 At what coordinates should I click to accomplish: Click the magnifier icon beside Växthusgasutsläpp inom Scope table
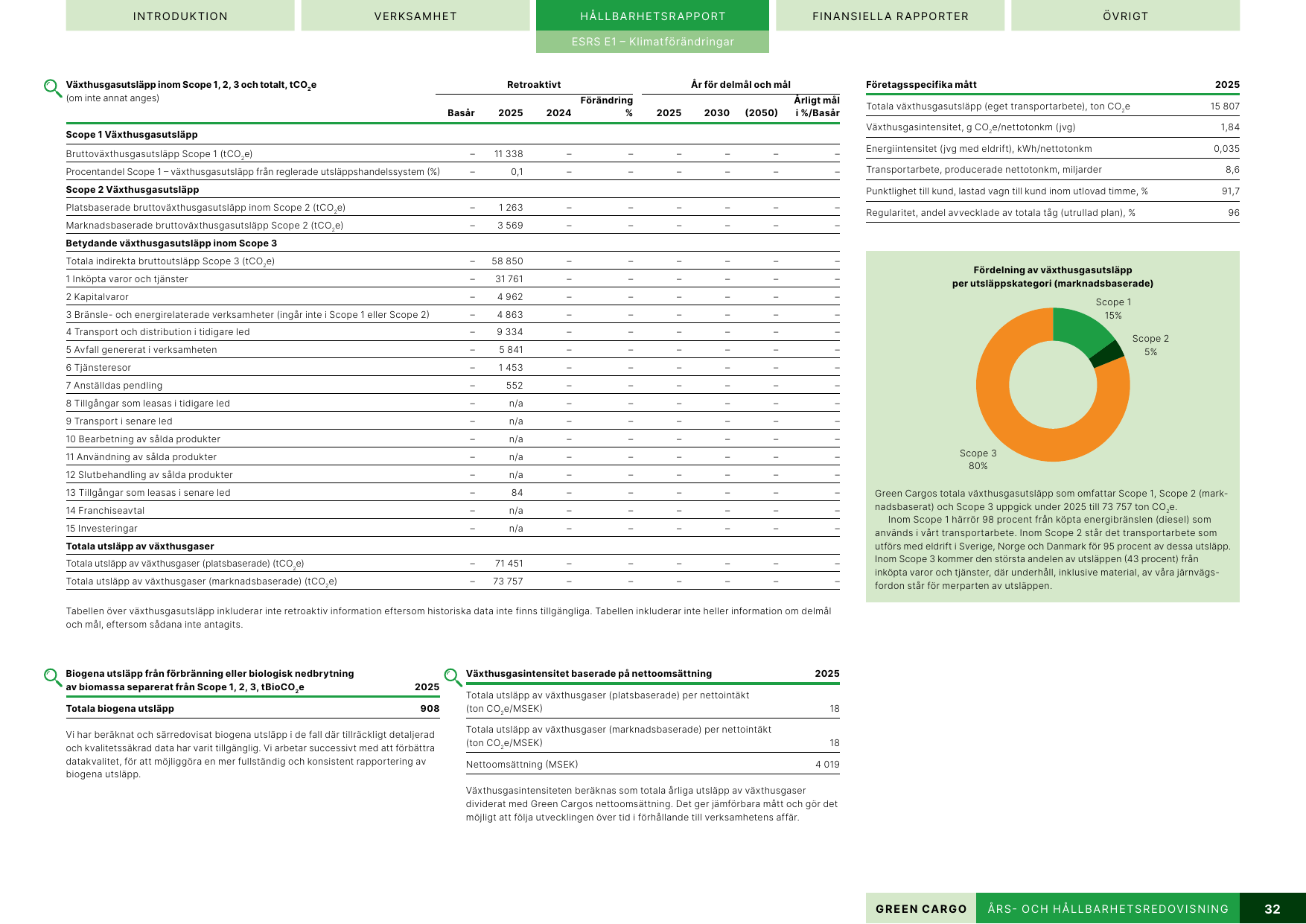pyautogui.click(x=53, y=89)
